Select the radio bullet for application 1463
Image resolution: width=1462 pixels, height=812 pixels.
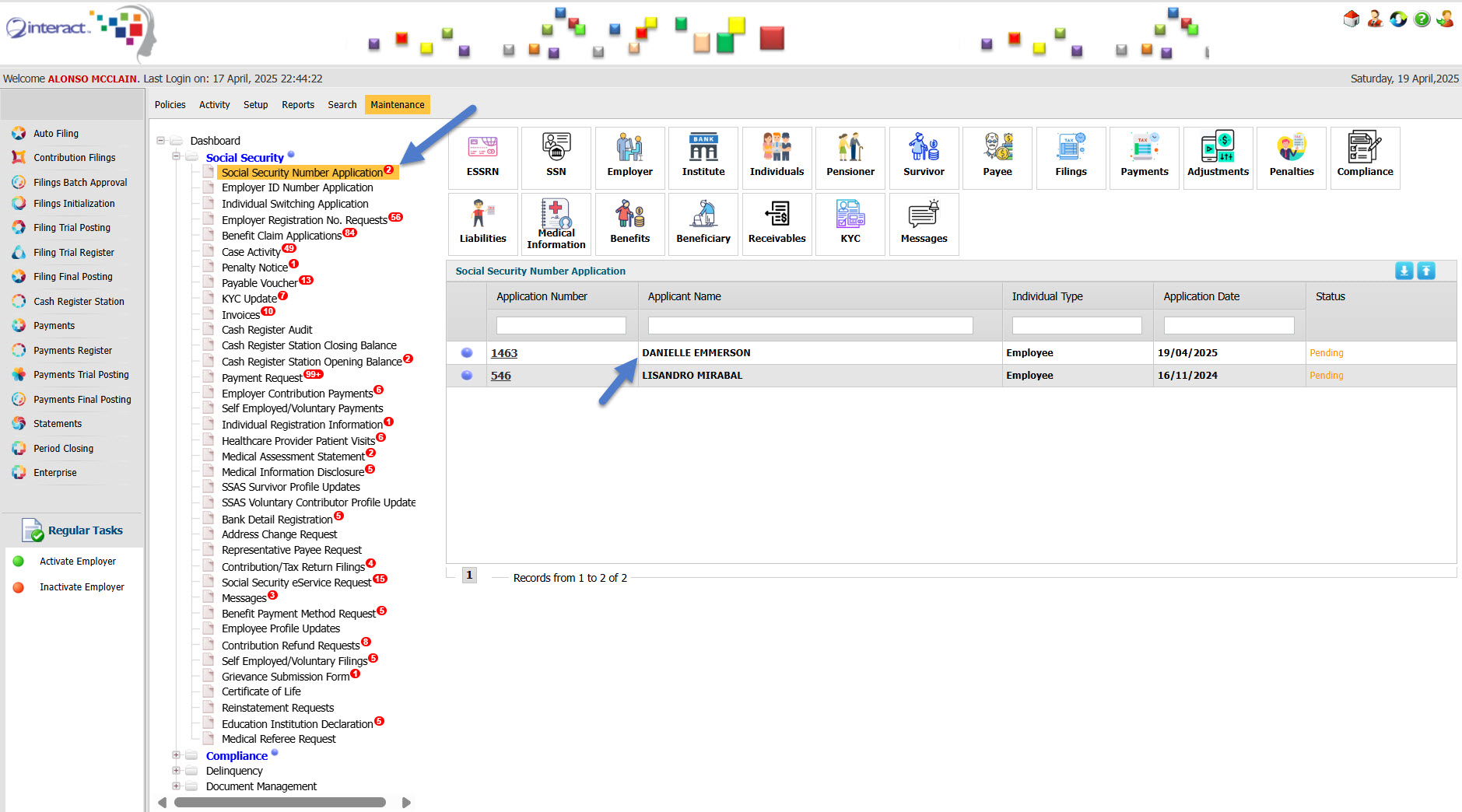pos(467,353)
